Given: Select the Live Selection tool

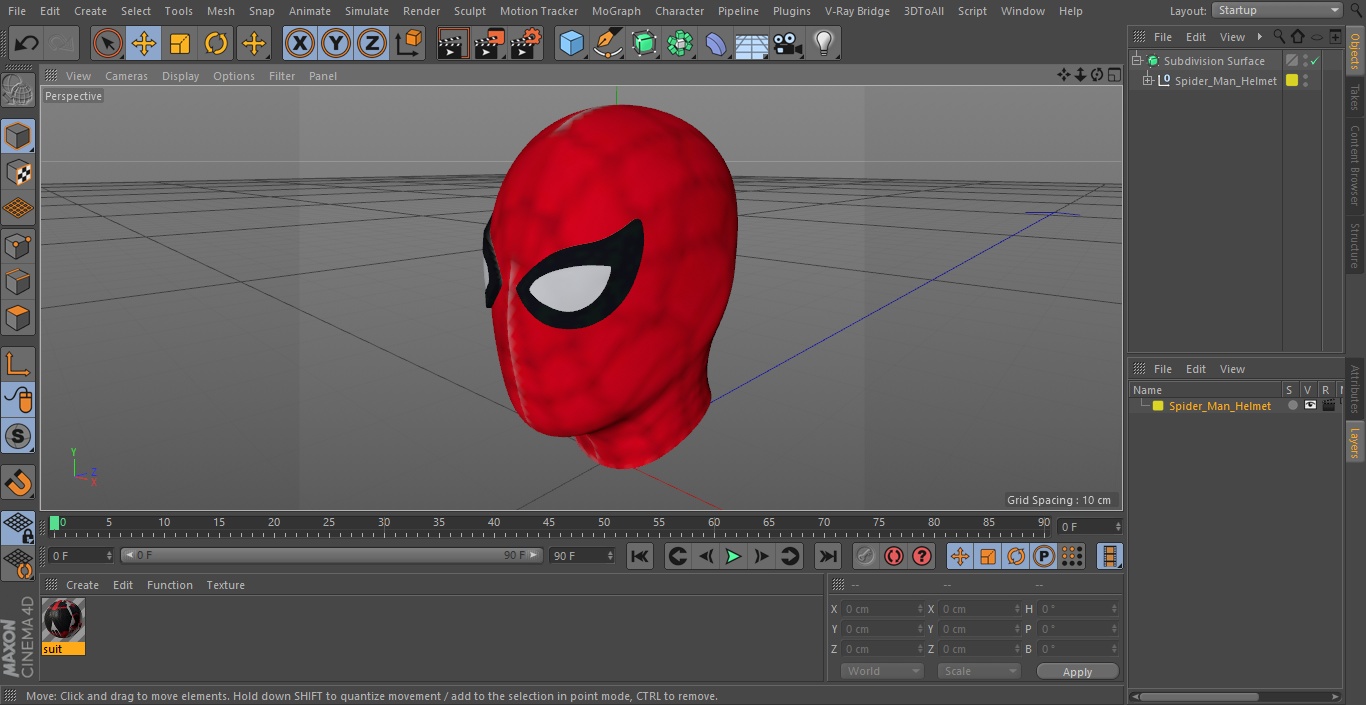Looking at the screenshot, I should coord(108,43).
